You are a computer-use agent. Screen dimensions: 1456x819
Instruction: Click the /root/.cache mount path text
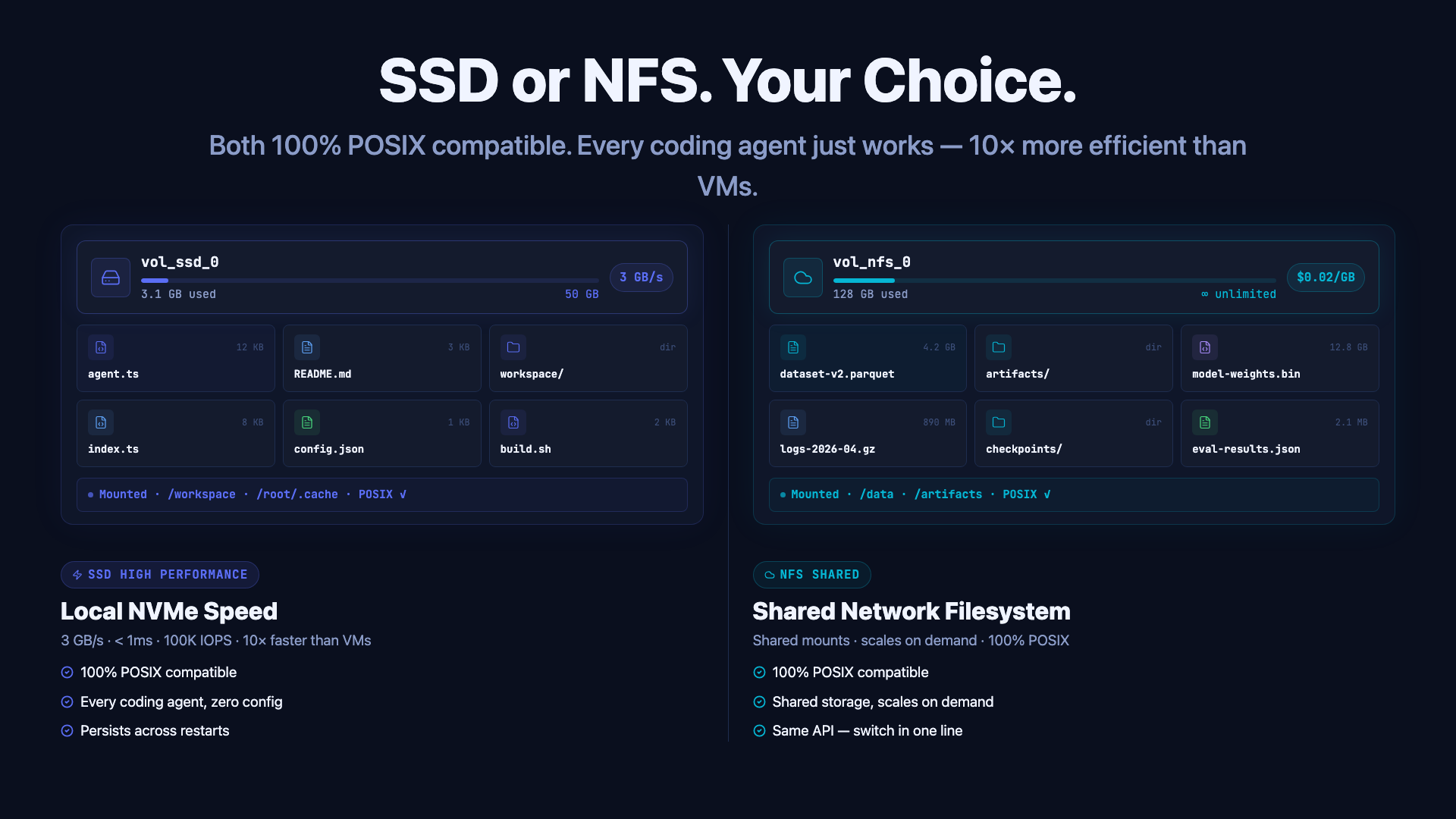(297, 494)
